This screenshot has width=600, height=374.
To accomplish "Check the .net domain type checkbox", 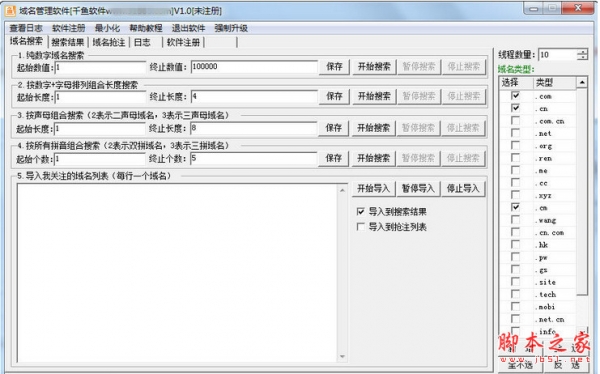I will (x=515, y=133).
